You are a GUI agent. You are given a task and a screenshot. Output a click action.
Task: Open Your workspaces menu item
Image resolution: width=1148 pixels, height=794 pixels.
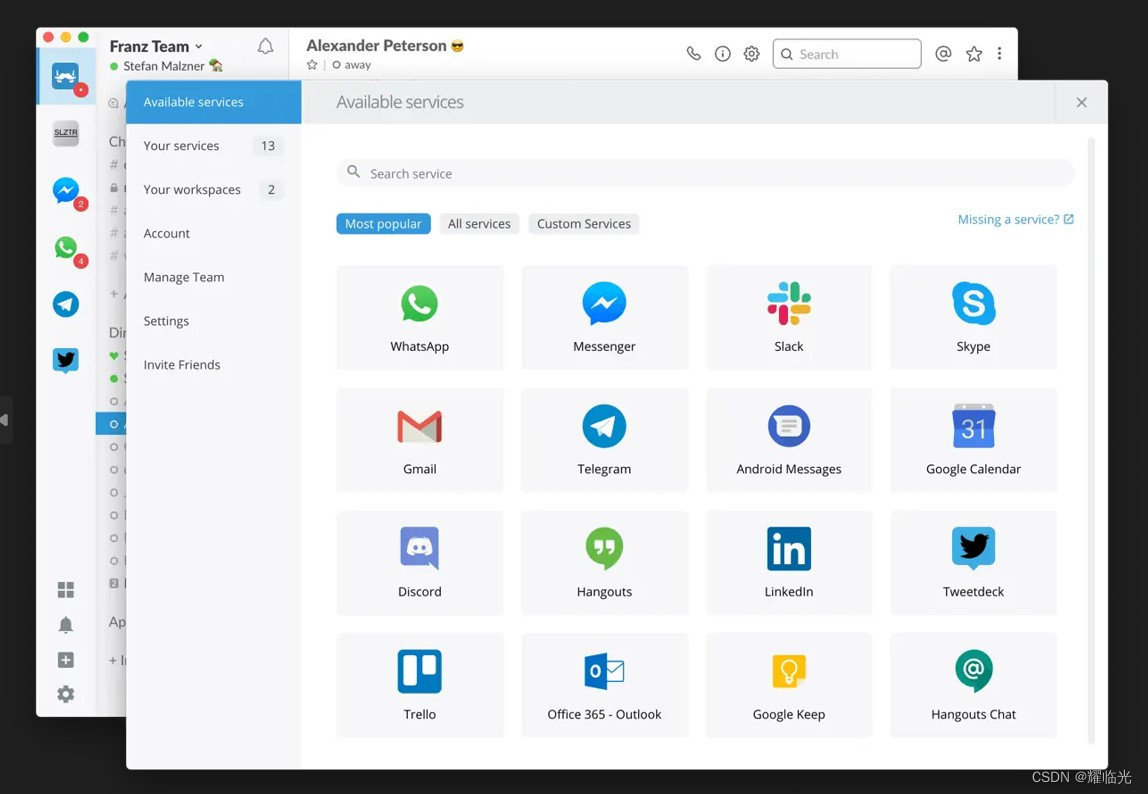214,190
